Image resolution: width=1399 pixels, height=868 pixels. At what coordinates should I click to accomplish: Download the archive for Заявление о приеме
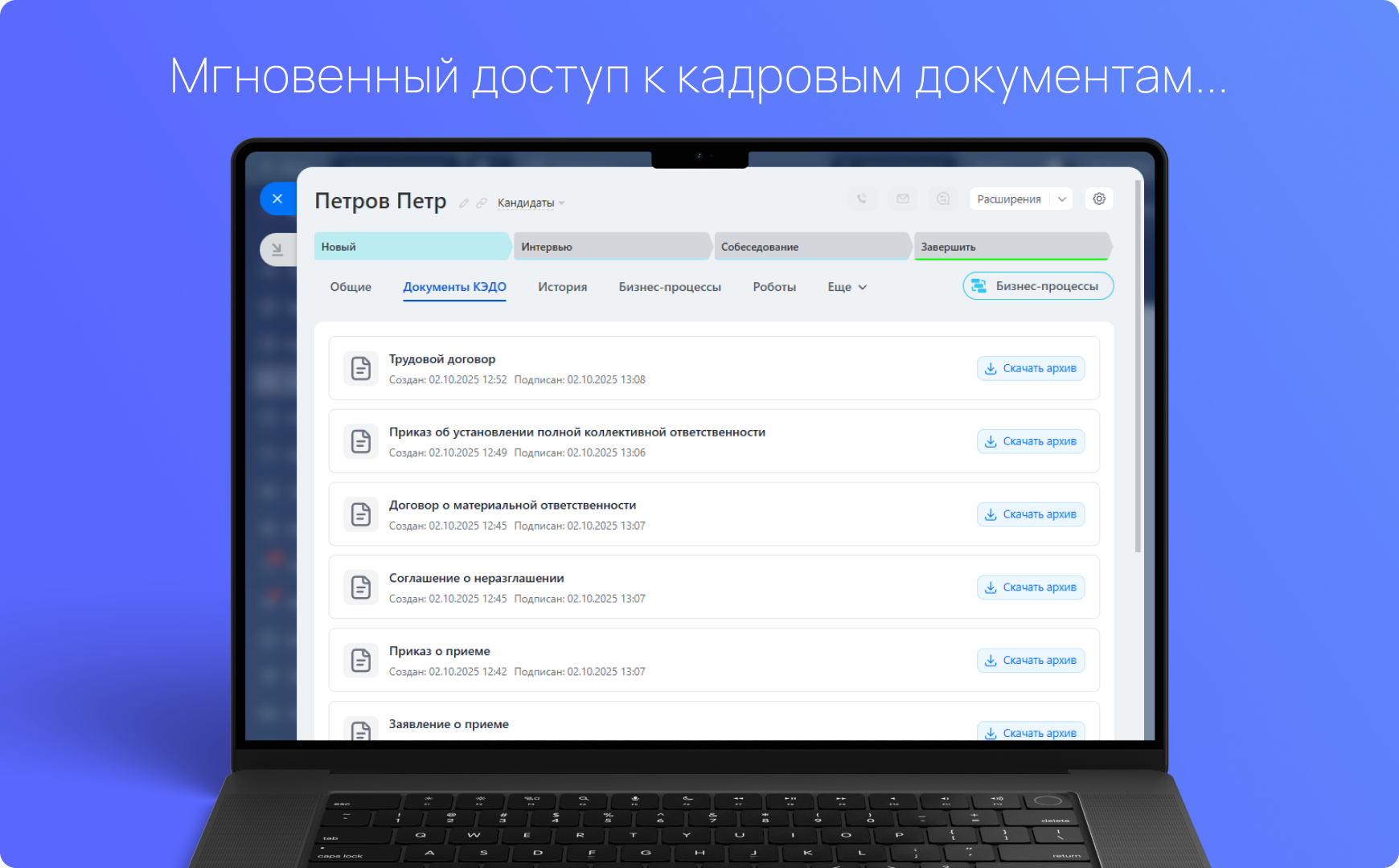1031,732
